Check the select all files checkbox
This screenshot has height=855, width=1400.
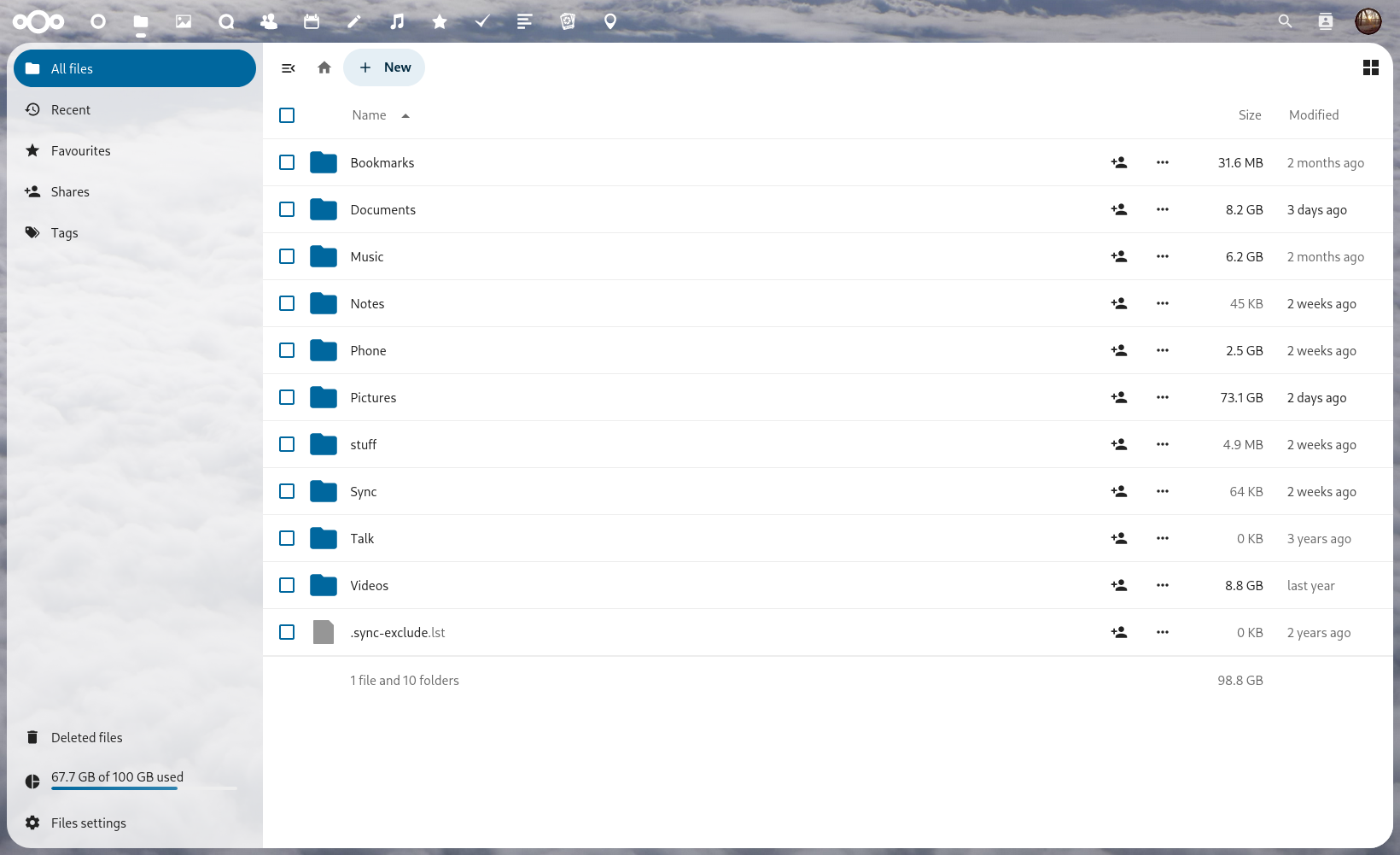(287, 115)
